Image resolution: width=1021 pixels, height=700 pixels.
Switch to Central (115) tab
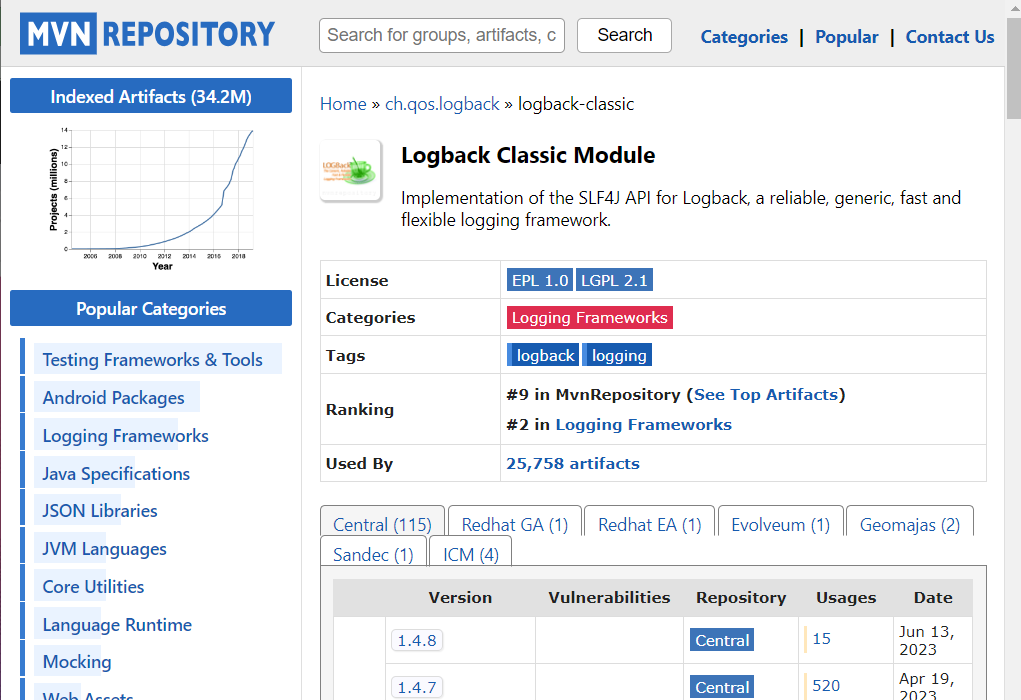point(382,524)
